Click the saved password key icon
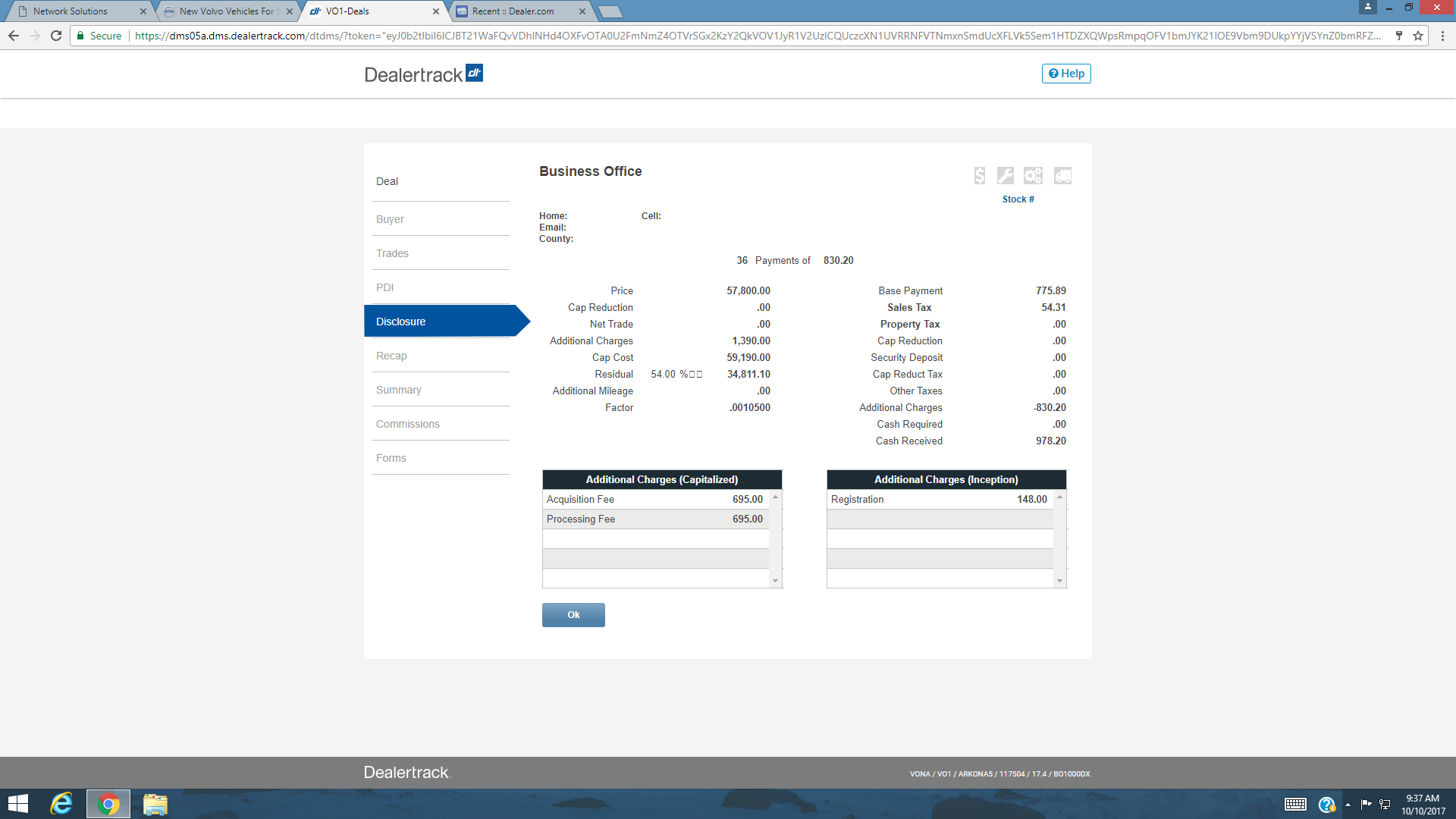 click(x=1398, y=36)
